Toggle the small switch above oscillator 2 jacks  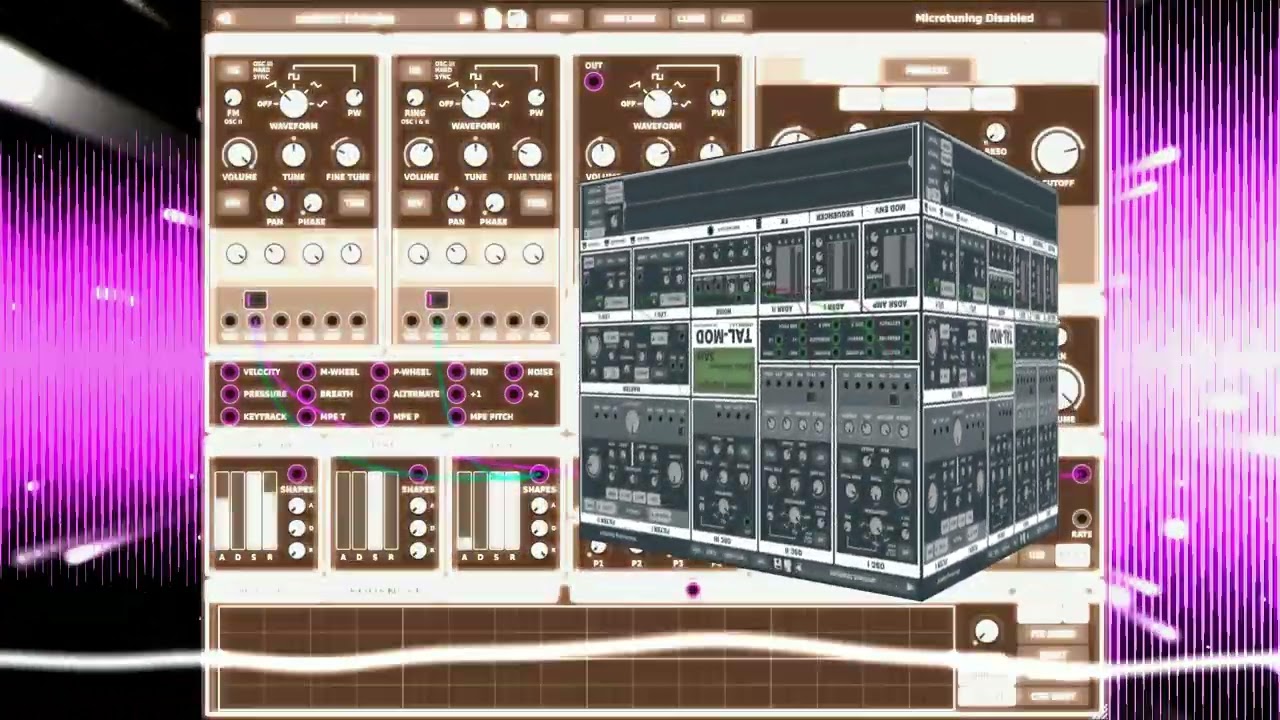click(437, 299)
